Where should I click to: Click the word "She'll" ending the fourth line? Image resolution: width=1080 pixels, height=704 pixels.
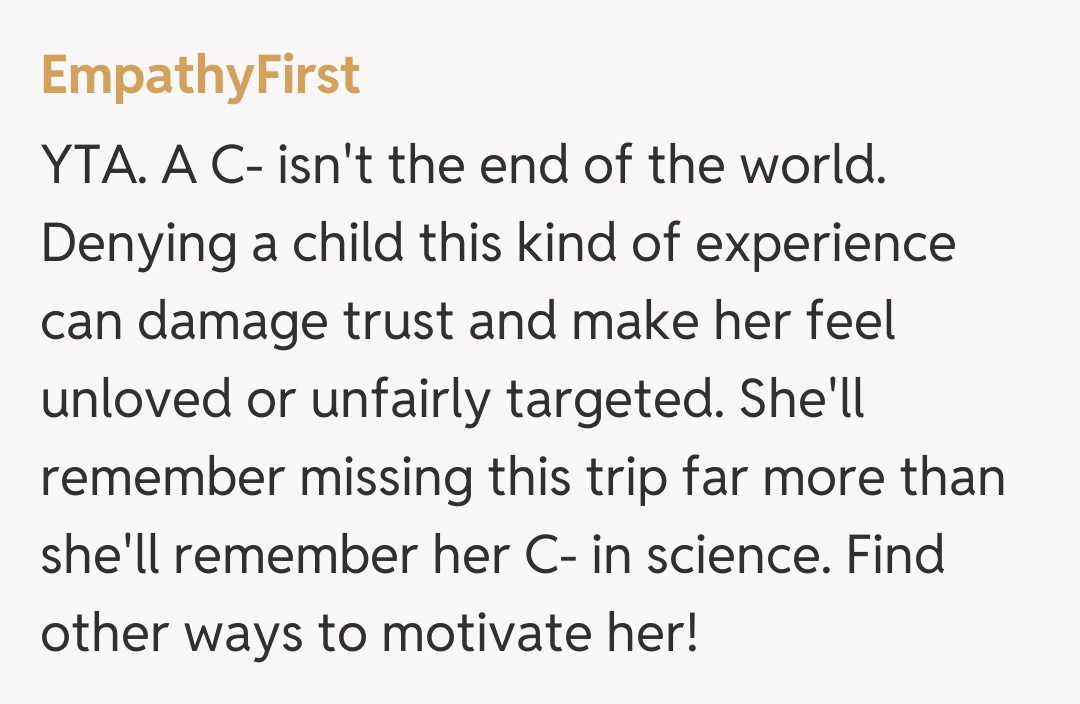pyautogui.click(x=802, y=401)
